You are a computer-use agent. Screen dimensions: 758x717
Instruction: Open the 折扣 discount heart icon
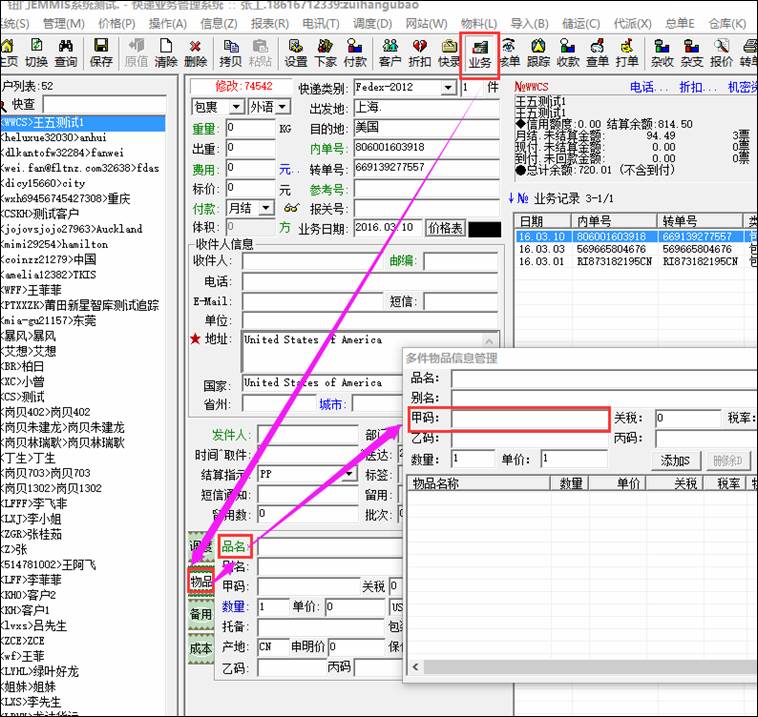coord(420,53)
